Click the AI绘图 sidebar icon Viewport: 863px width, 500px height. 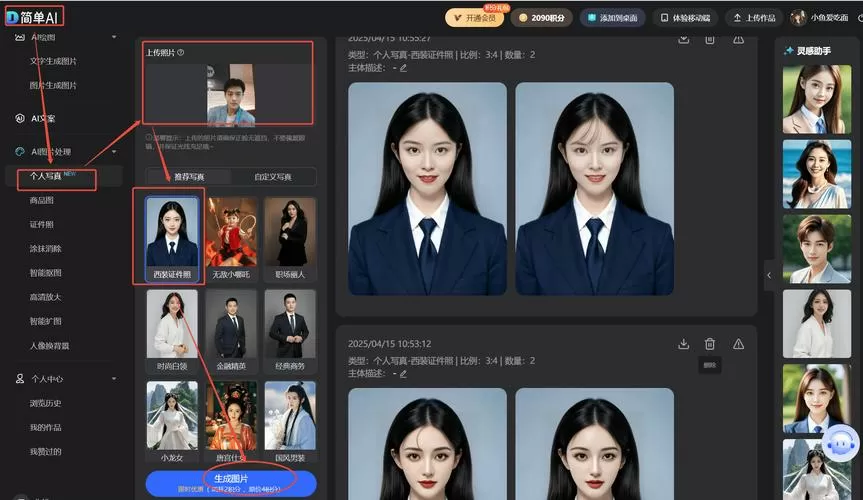point(20,37)
